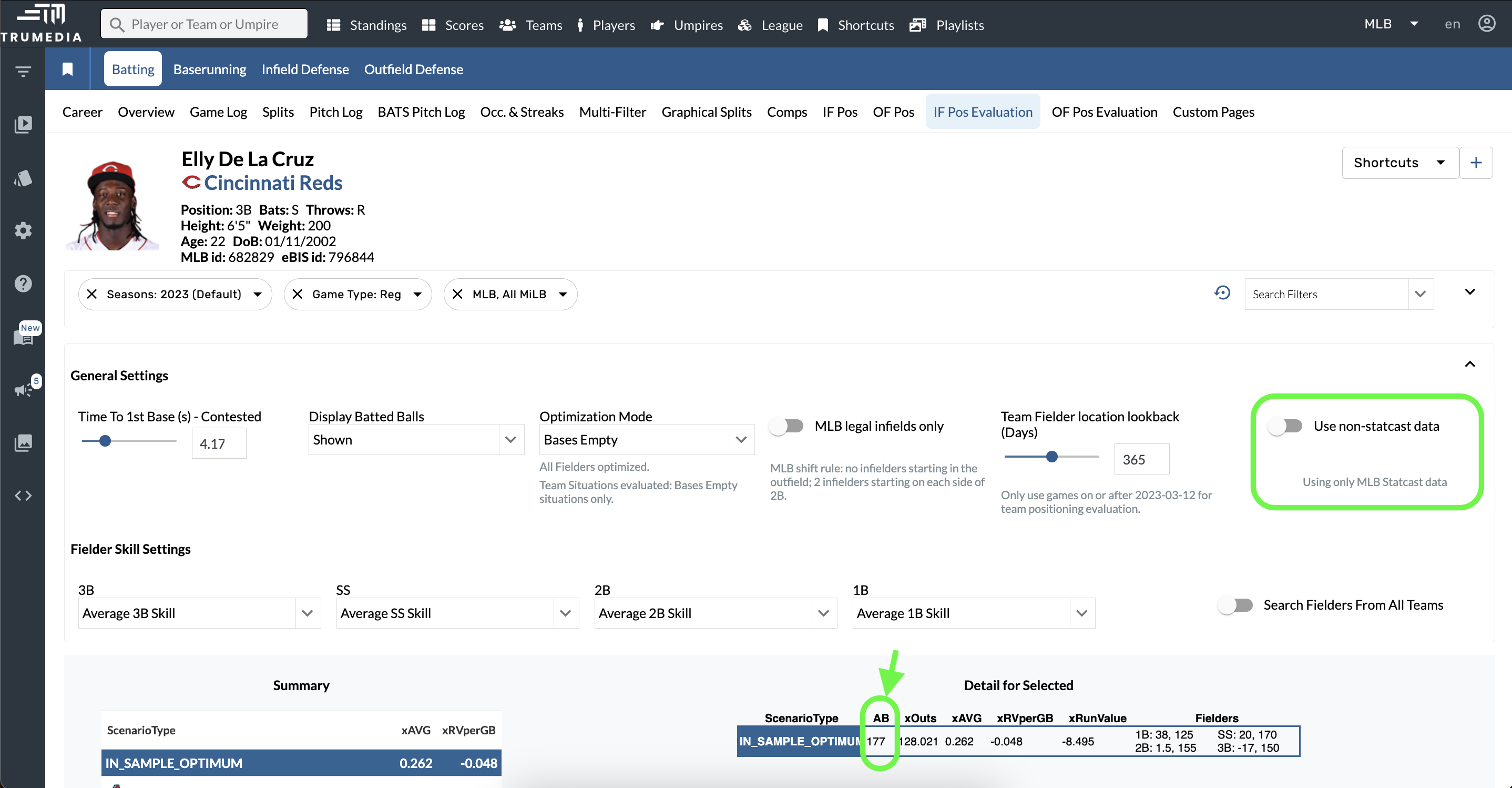The width and height of the screenshot is (1512, 788).
Task: Enable MLB legal infields only toggle
Action: tap(787, 426)
